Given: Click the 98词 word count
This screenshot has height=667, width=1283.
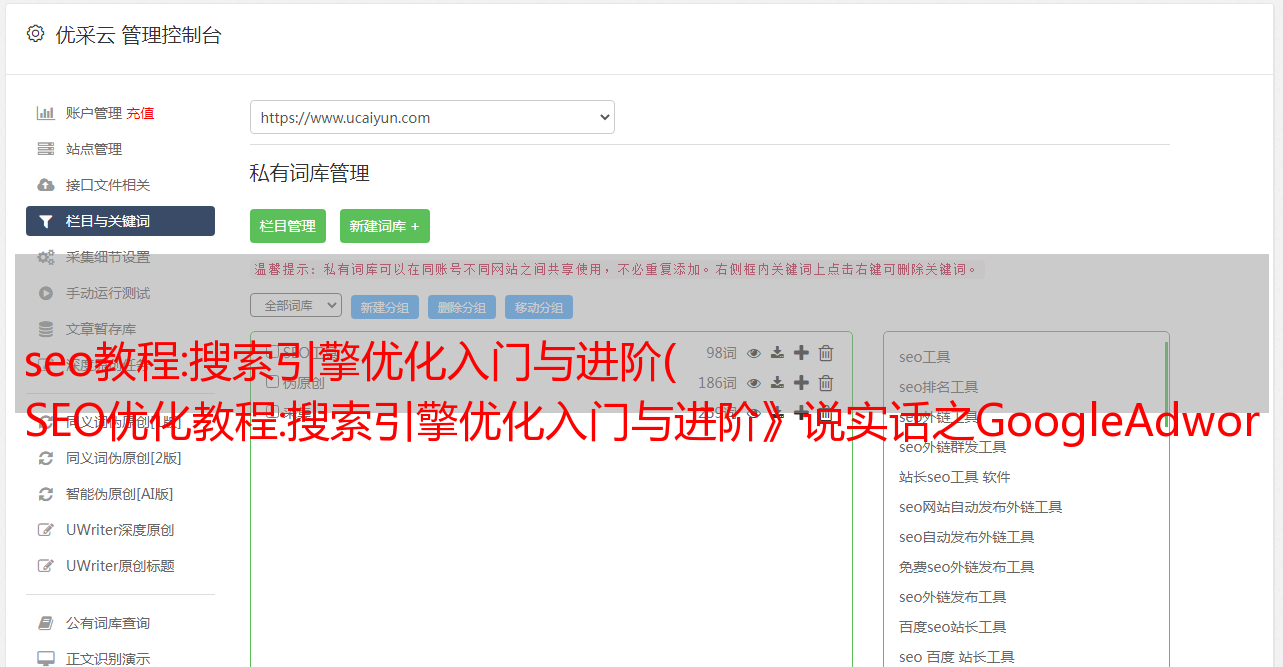Looking at the screenshot, I should 721,353.
